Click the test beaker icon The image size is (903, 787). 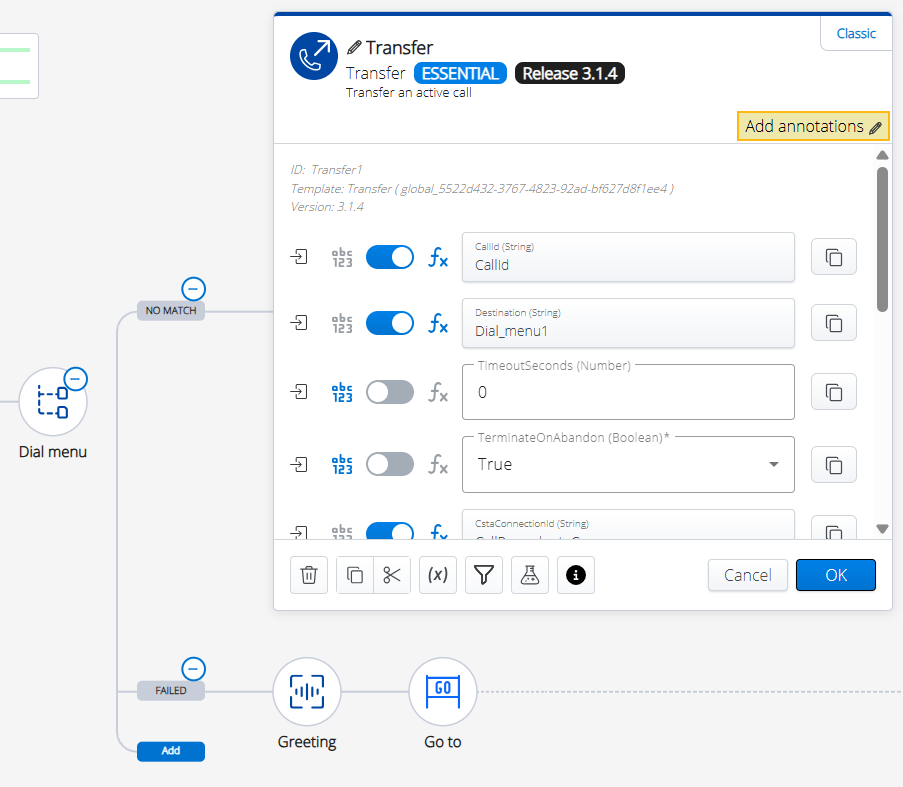click(x=530, y=575)
